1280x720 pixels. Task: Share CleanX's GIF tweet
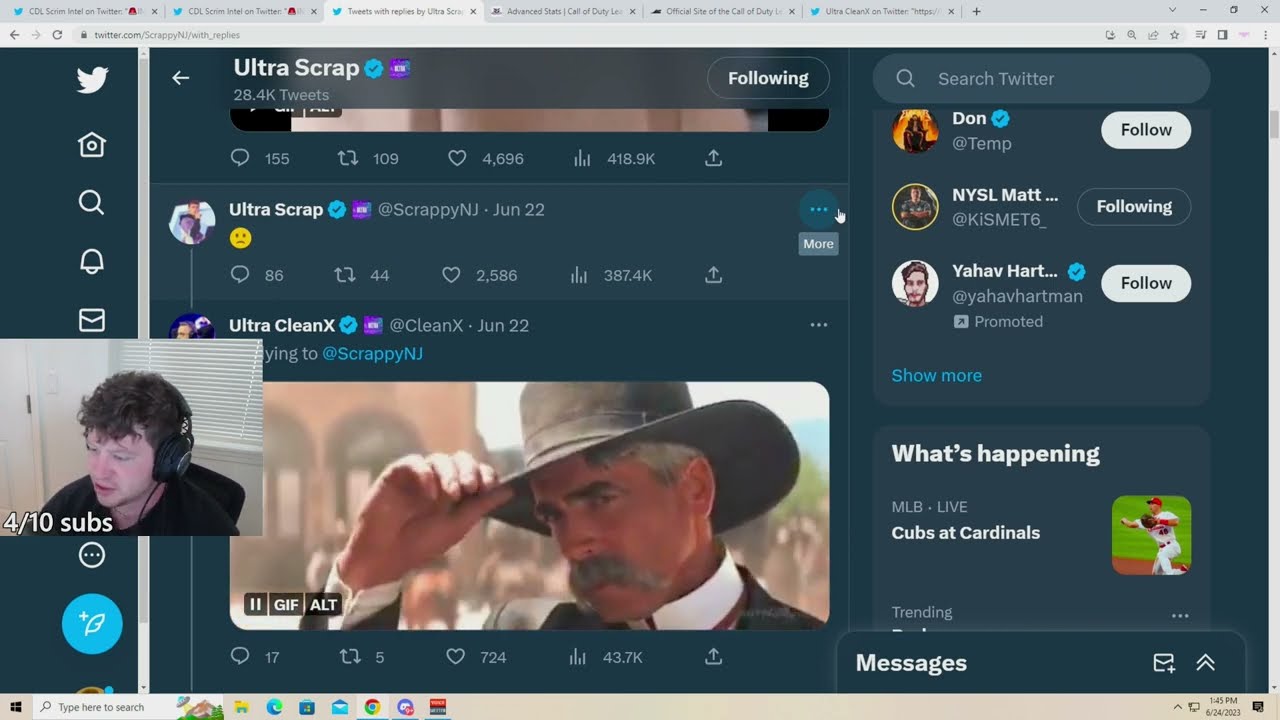pos(713,656)
